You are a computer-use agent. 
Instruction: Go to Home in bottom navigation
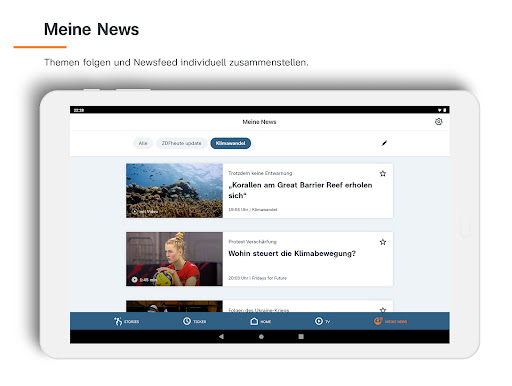[260, 321]
